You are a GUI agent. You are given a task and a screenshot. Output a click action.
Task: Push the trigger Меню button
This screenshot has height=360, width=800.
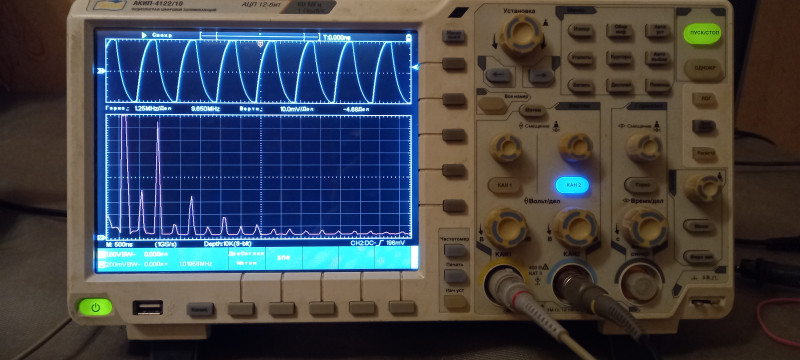(x=698, y=226)
